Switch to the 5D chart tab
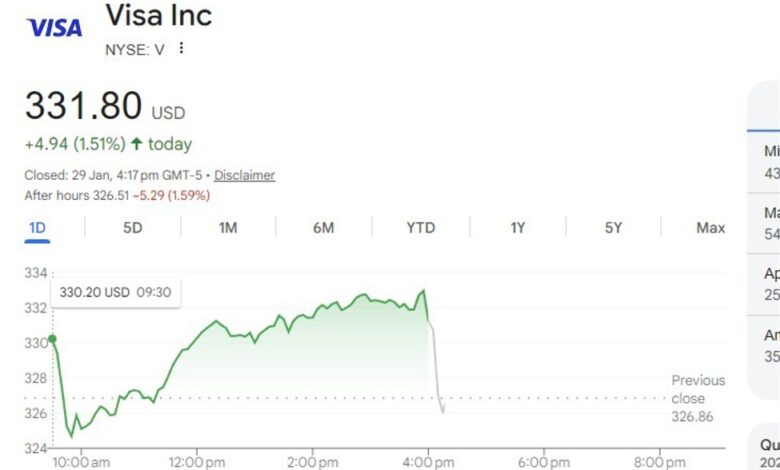 point(133,228)
